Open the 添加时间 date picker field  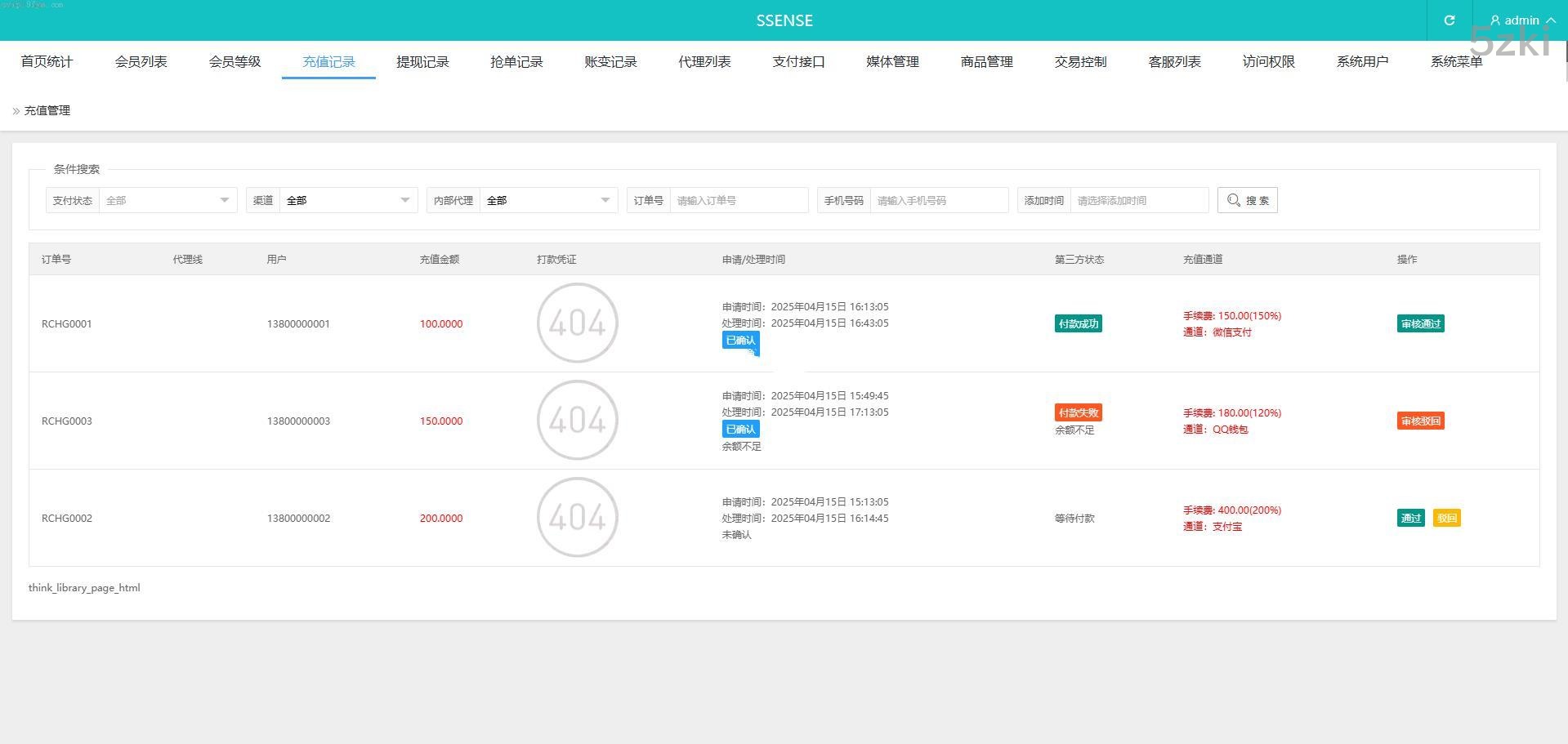1138,200
